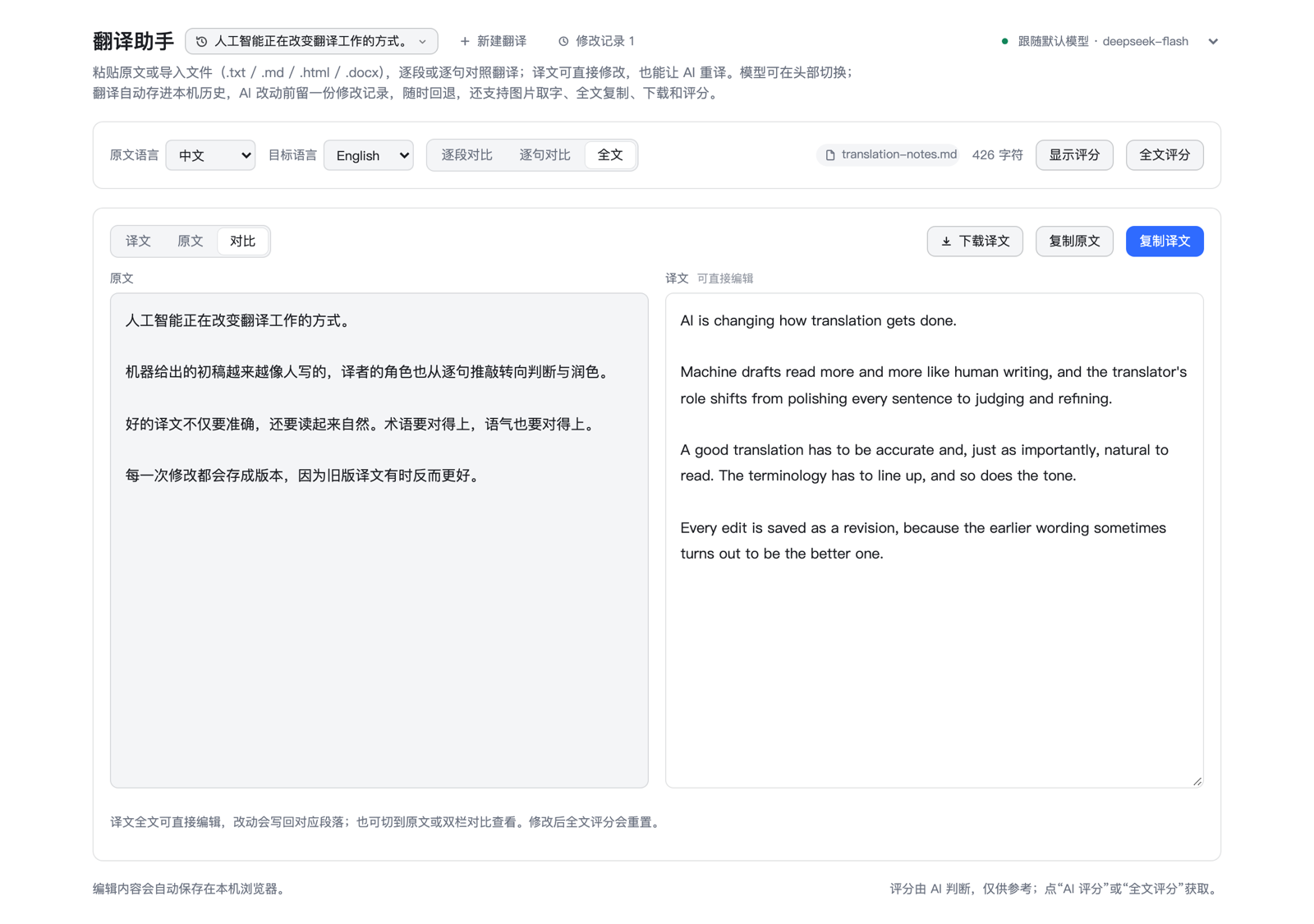This screenshot has height=924, width=1314.
Task: Switch to the 译文 tab
Action: [x=138, y=241]
